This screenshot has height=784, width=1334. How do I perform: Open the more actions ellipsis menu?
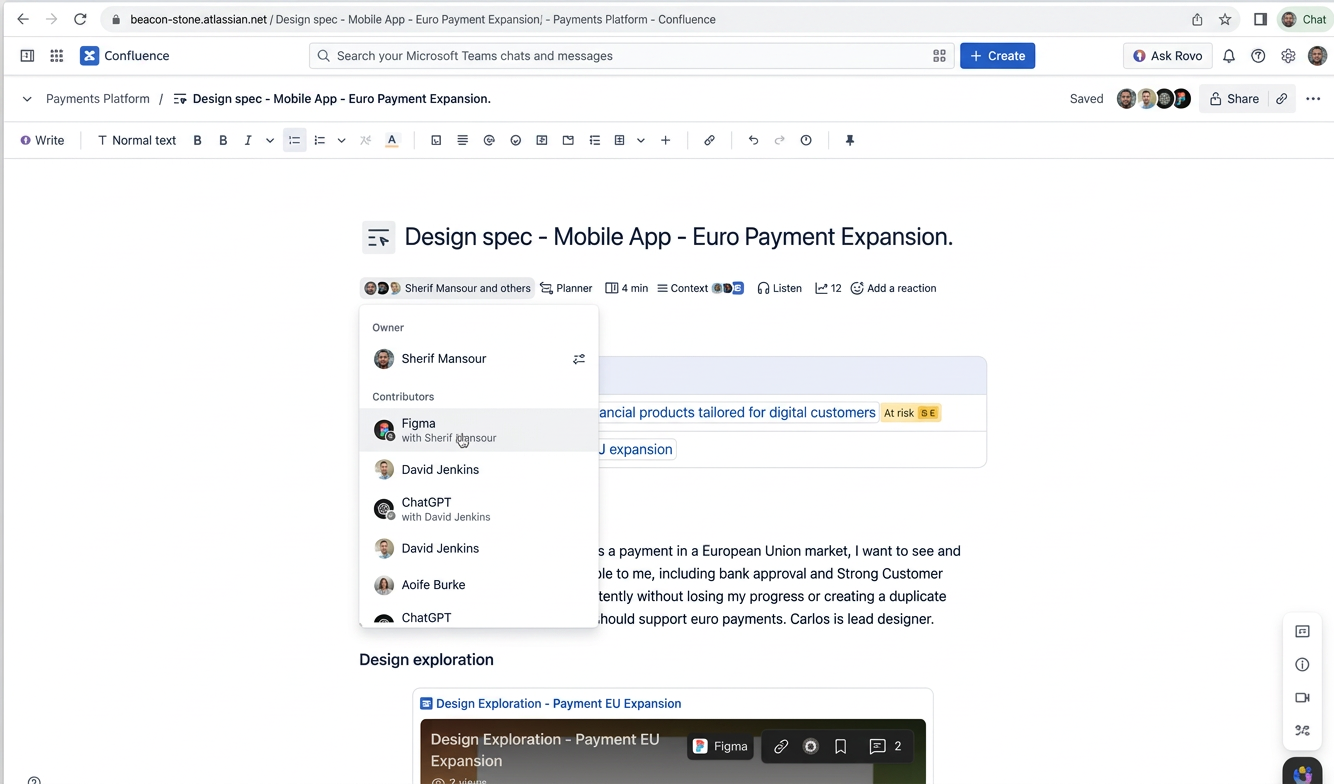coord(1313,99)
